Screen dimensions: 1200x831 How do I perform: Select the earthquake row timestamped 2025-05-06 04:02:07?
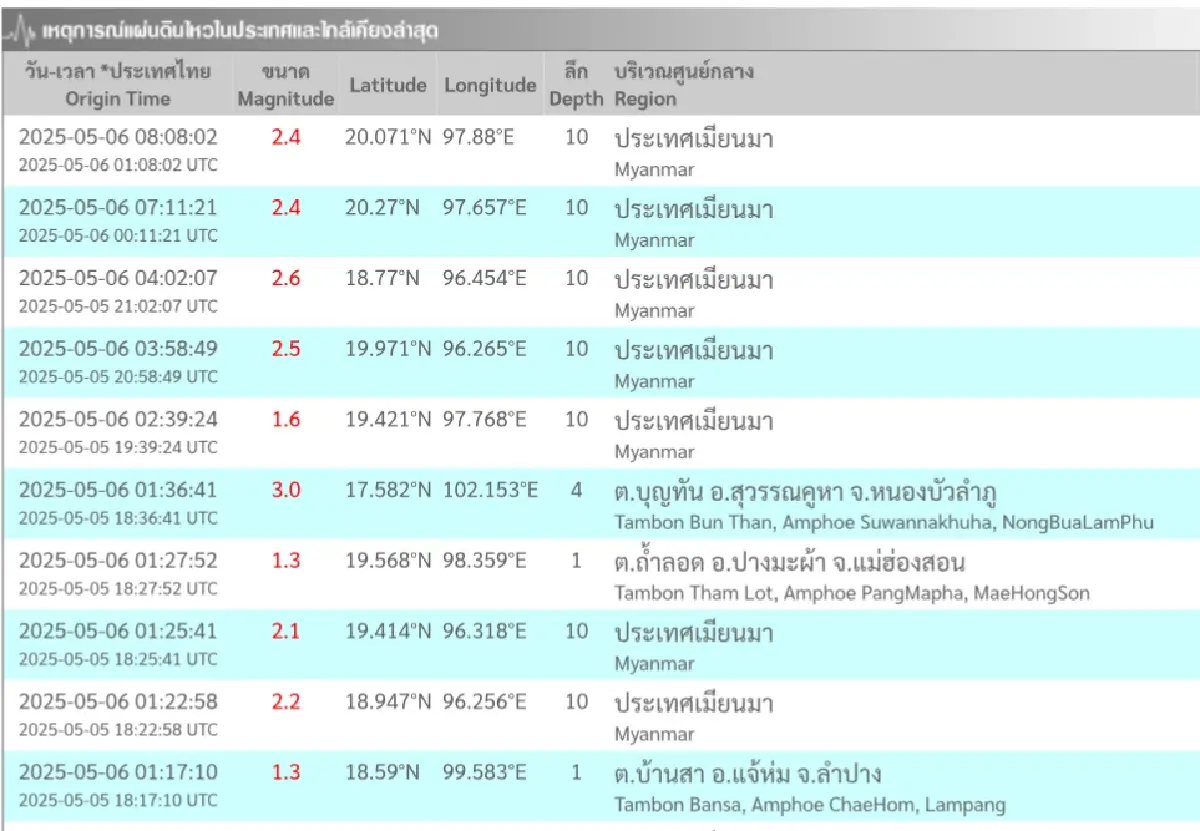tap(600, 292)
